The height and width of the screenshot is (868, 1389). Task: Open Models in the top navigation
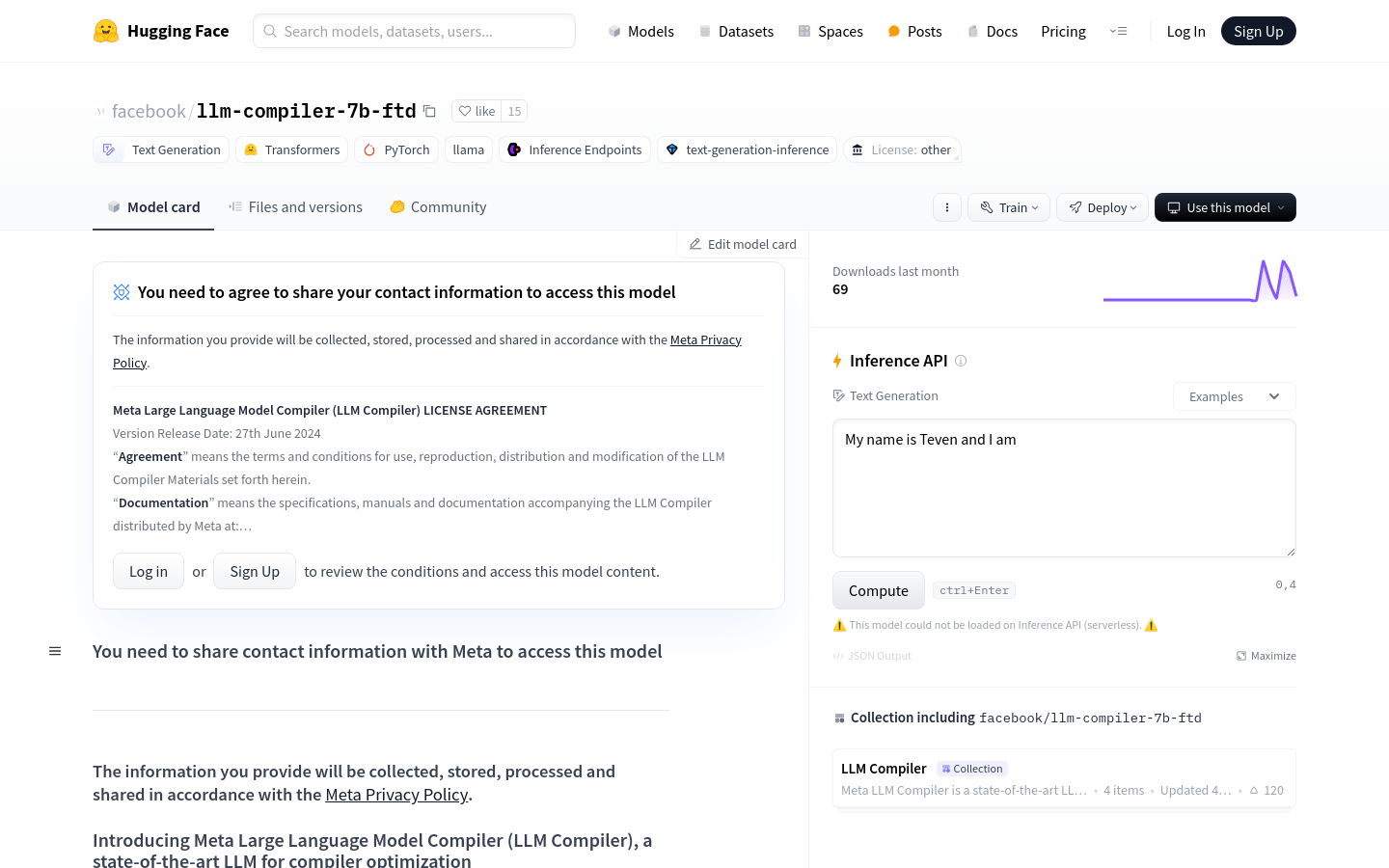(x=640, y=31)
